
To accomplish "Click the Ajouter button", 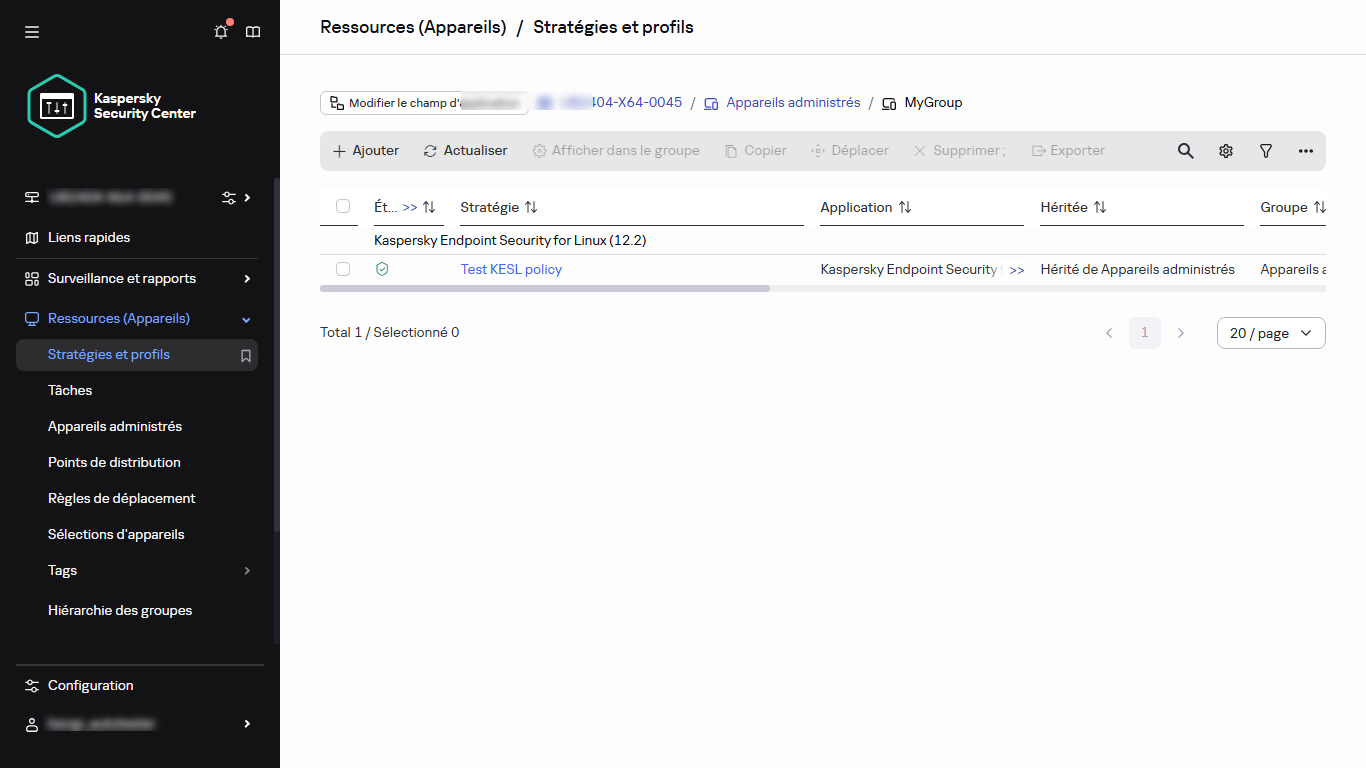I will pyautogui.click(x=366, y=151).
